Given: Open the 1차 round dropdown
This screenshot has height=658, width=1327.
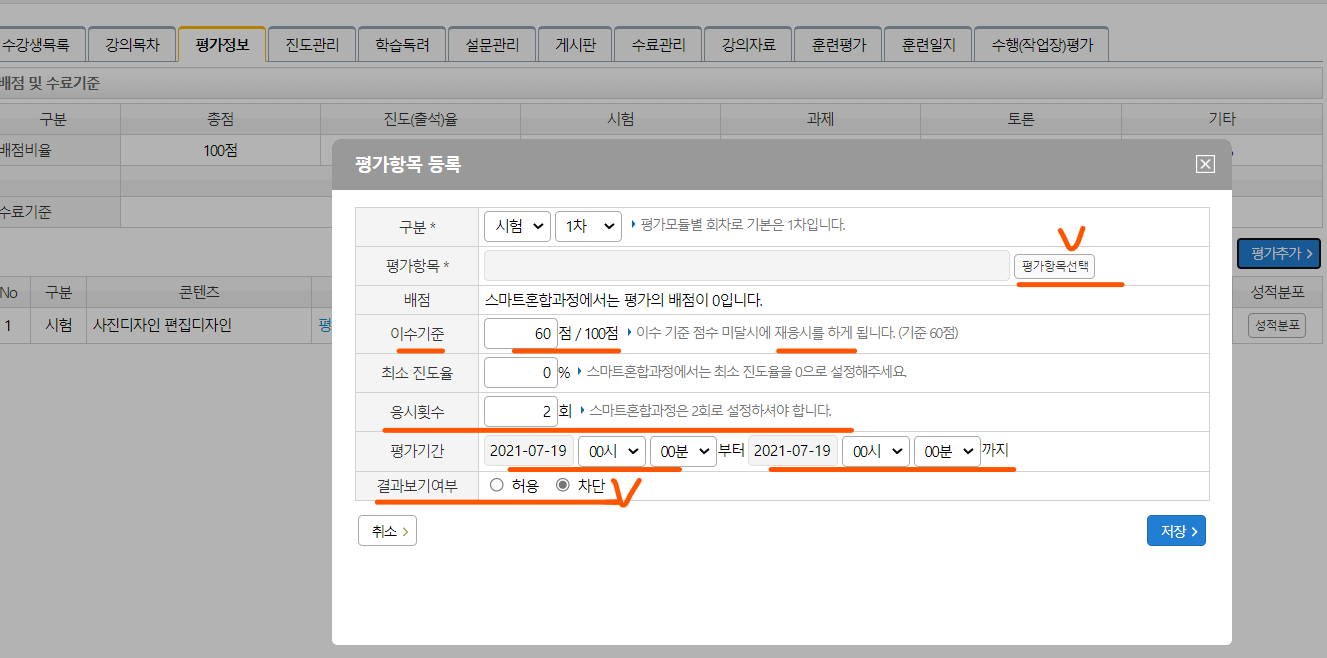Looking at the screenshot, I should pyautogui.click(x=589, y=226).
